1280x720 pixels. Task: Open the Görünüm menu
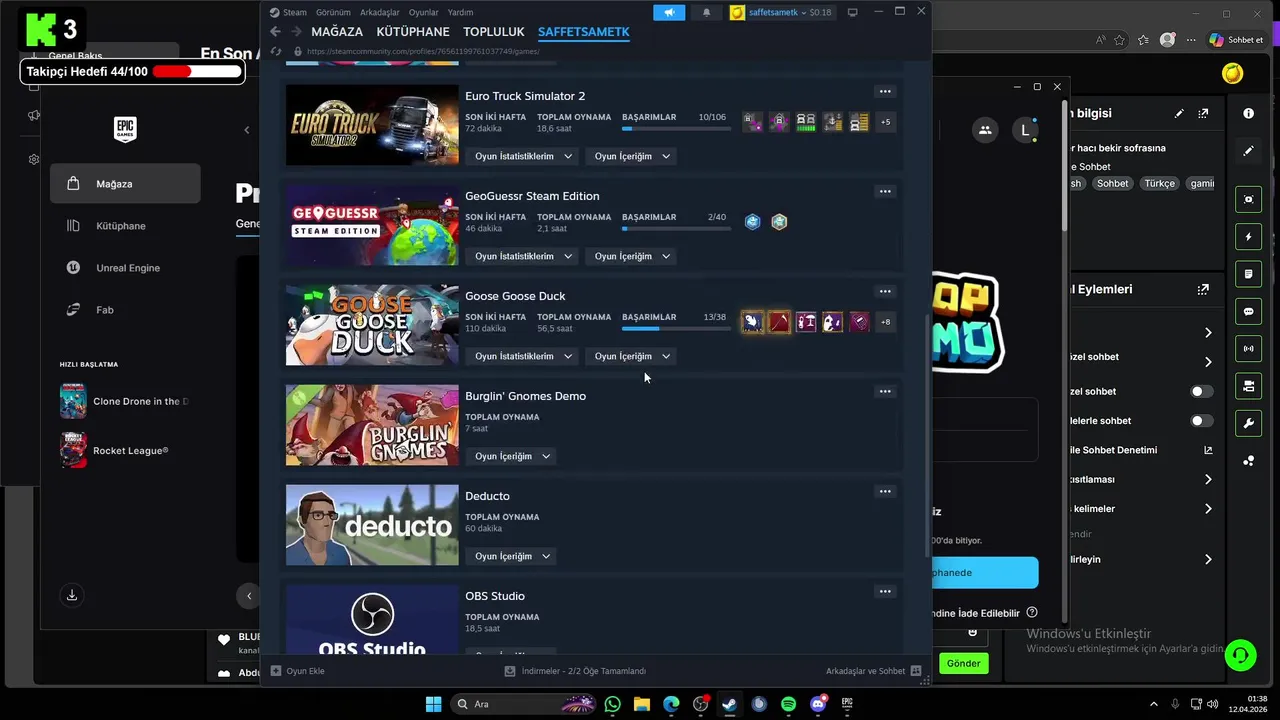coord(333,12)
